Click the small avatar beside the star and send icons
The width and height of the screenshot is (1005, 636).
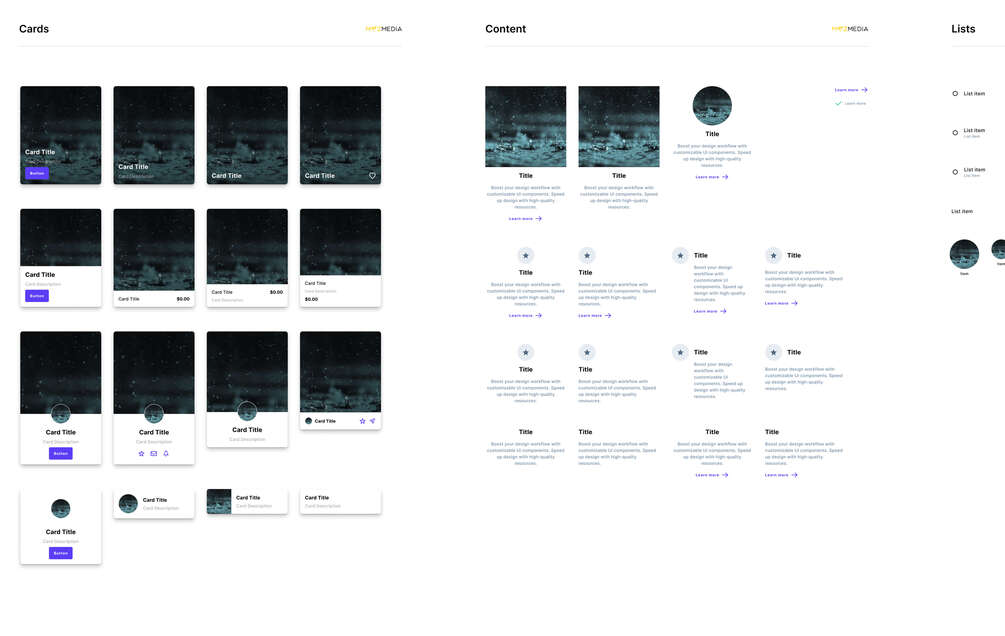(x=308, y=421)
